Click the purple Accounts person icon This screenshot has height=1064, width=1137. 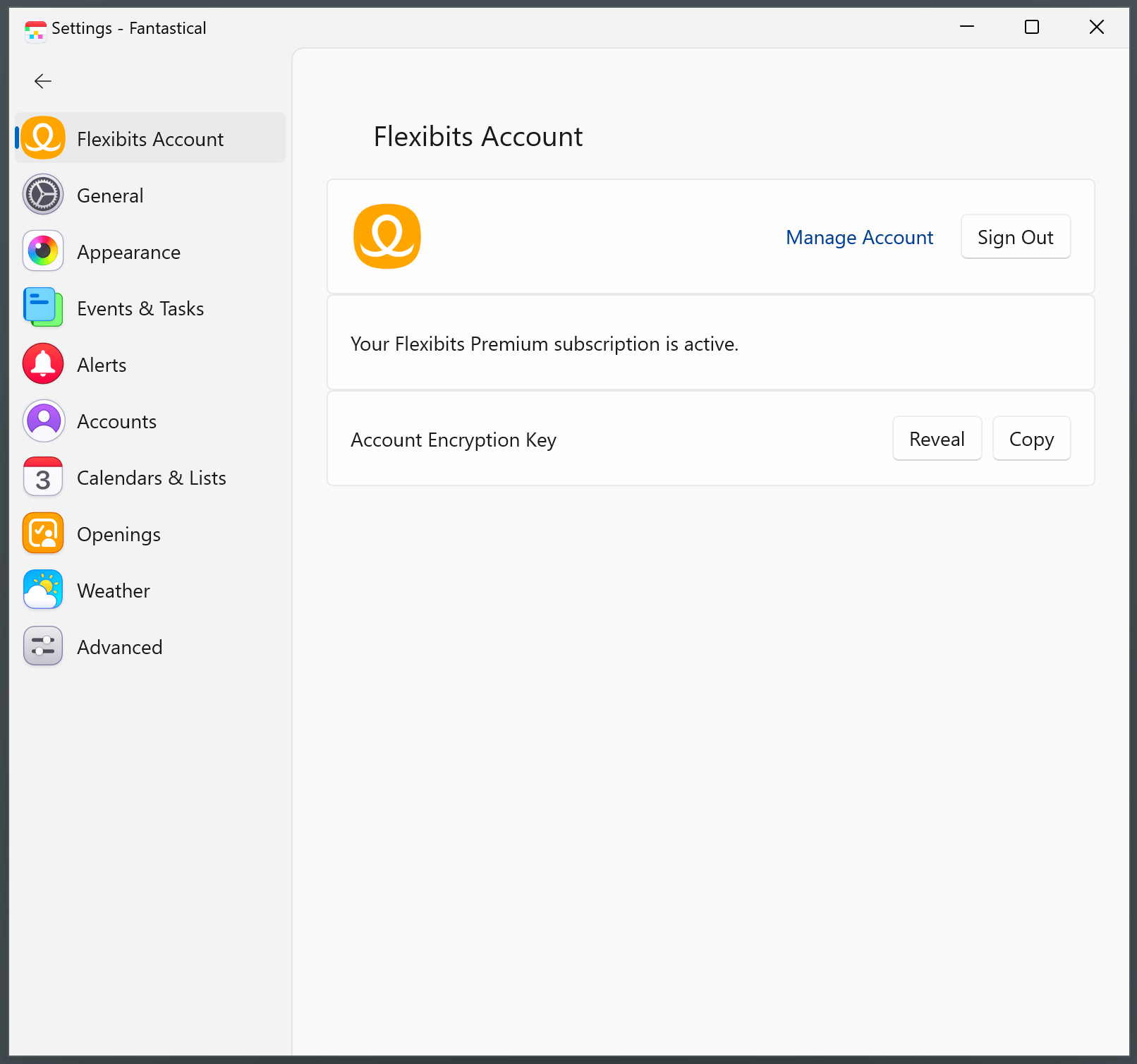(43, 421)
